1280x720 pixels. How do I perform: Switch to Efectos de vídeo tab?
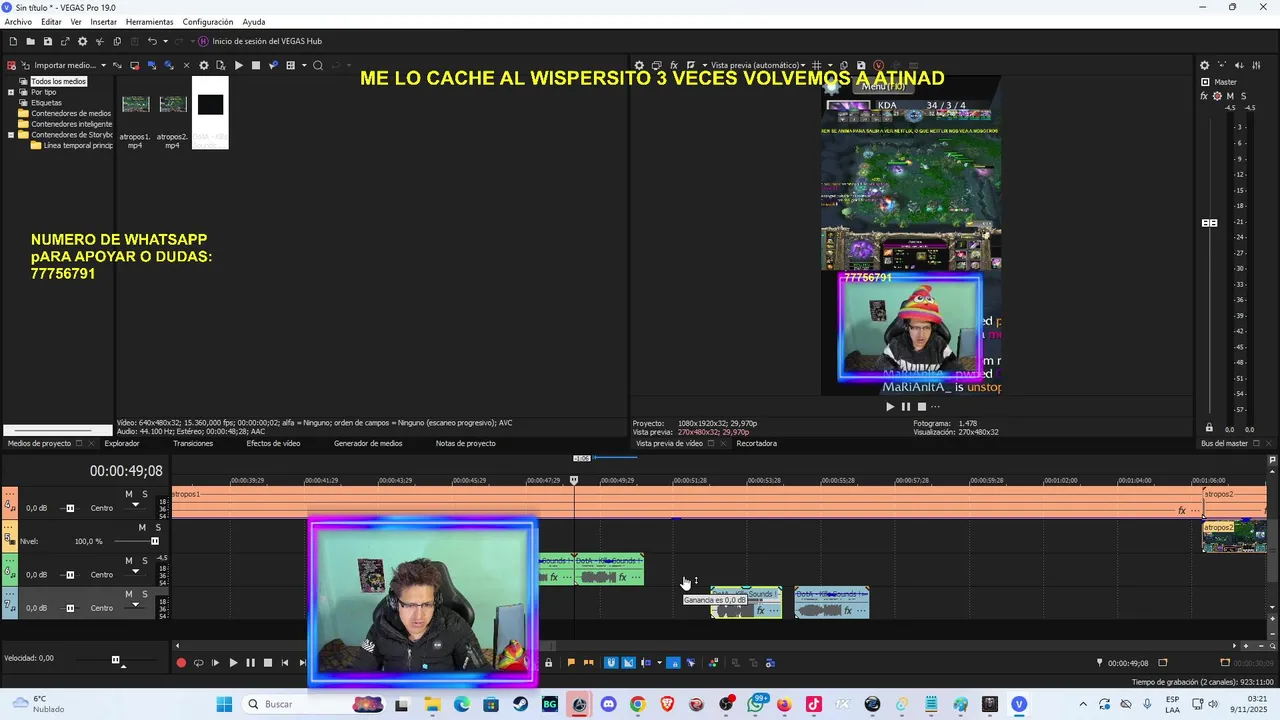point(273,443)
